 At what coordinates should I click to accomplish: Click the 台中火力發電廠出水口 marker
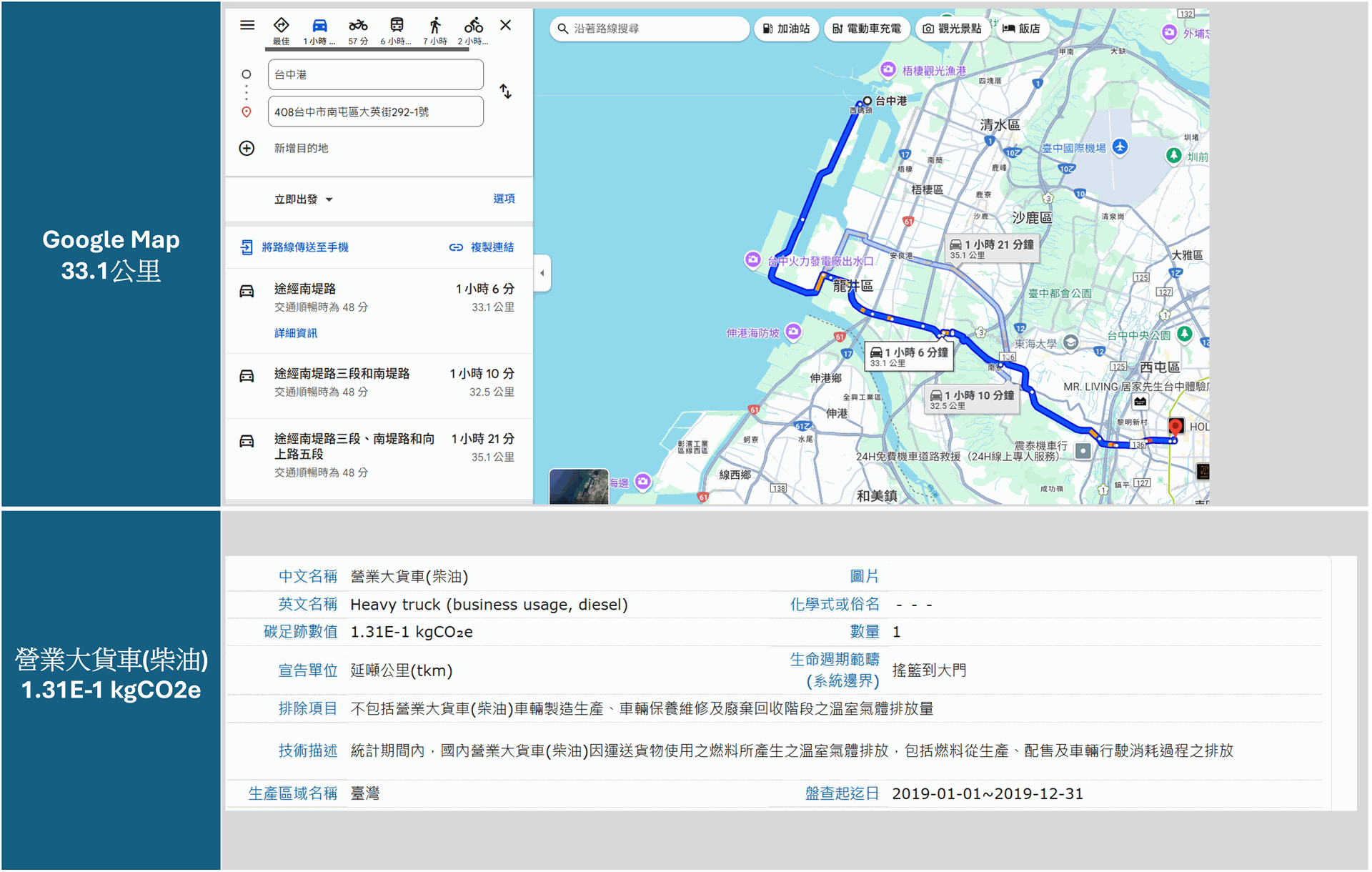752,259
